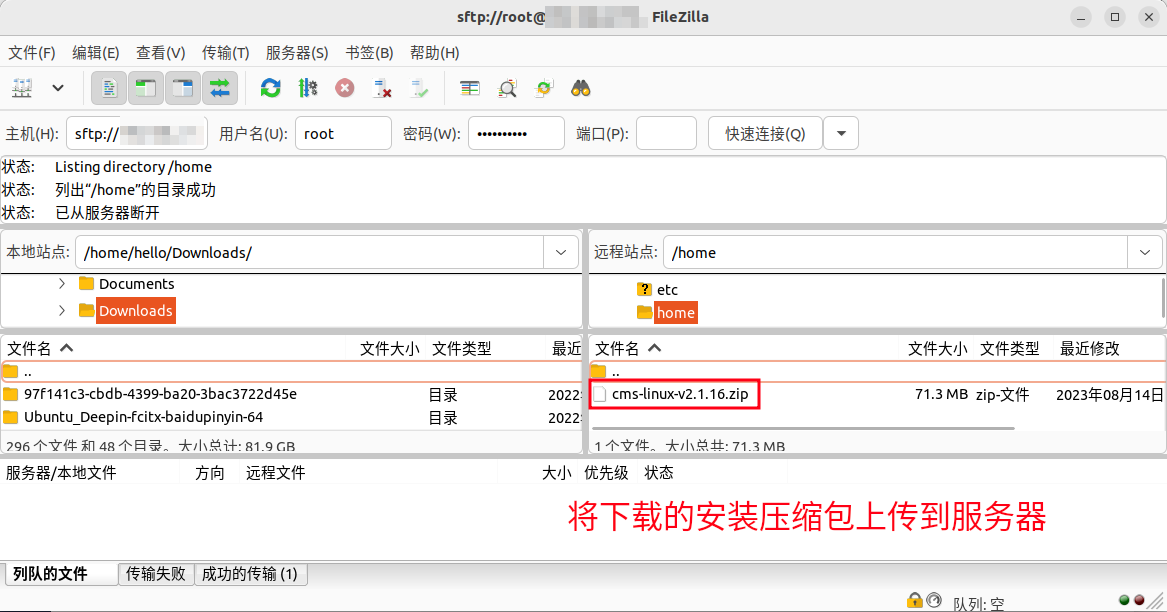Image resolution: width=1167 pixels, height=612 pixels.
Task: Open 本地站点 path dropdown
Action: pyautogui.click(x=561, y=252)
